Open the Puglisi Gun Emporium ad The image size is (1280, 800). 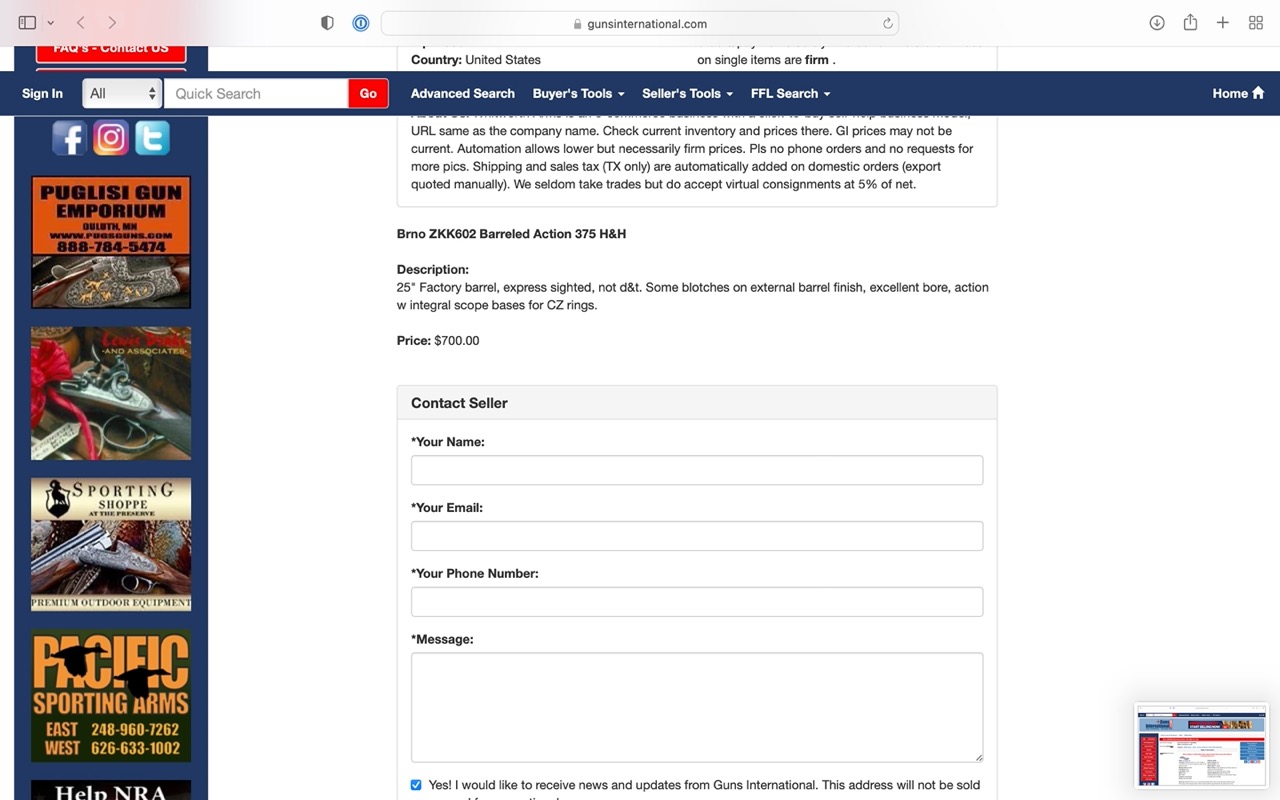pos(111,242)
